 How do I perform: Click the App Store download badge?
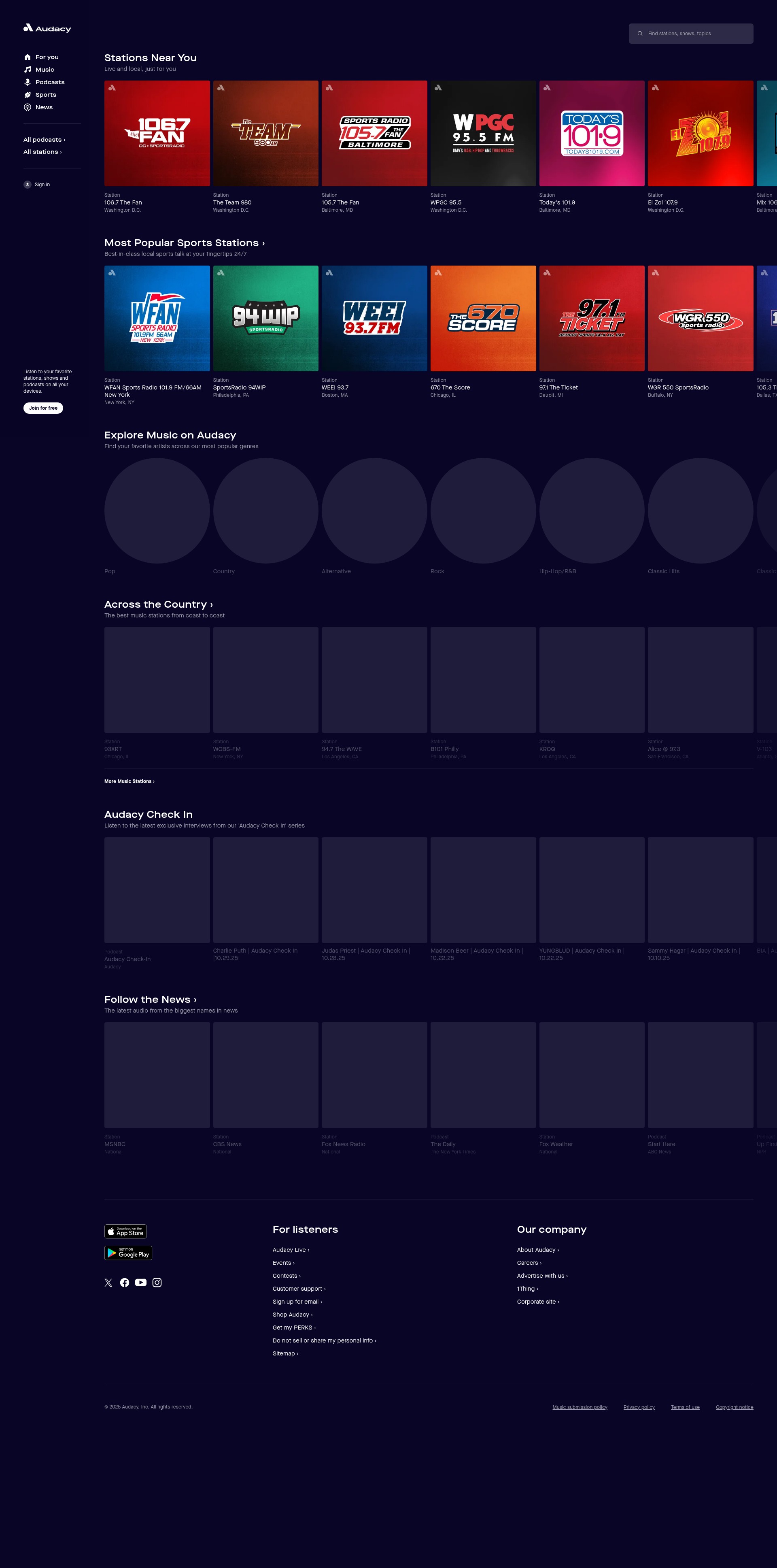(125, 1232)
